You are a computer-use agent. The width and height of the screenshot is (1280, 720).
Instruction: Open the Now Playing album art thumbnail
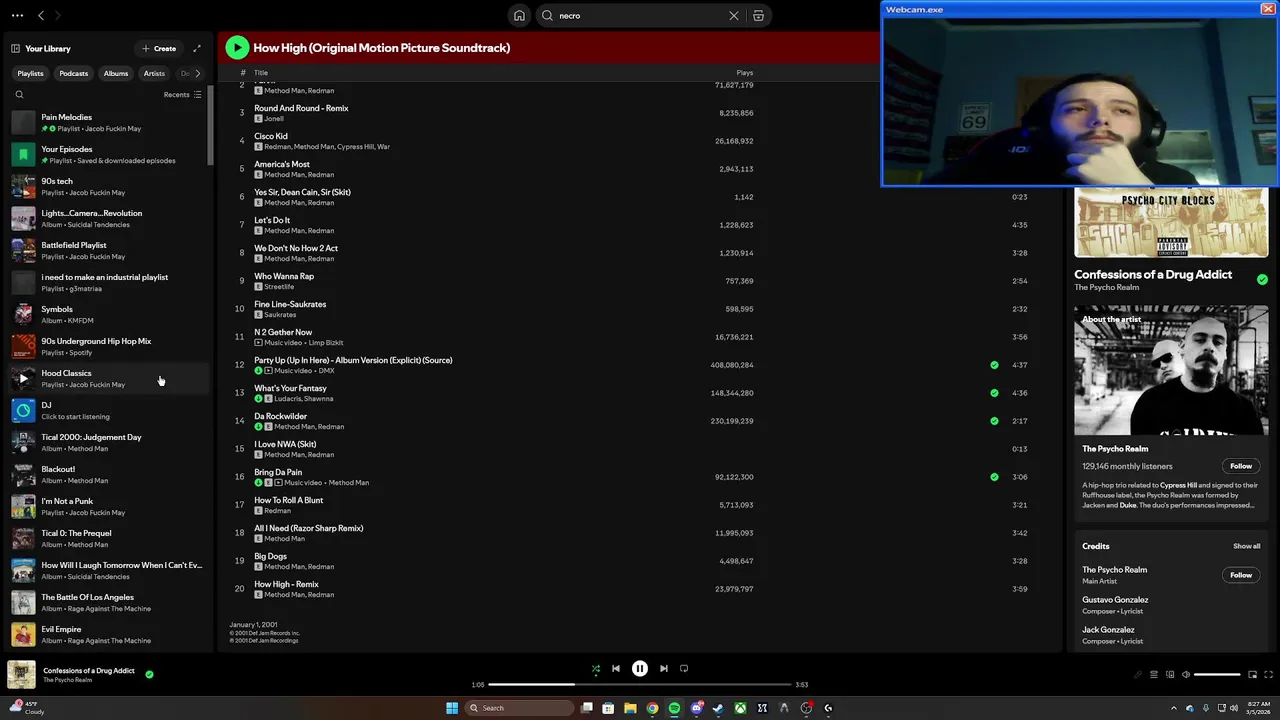tap(21, 675)
